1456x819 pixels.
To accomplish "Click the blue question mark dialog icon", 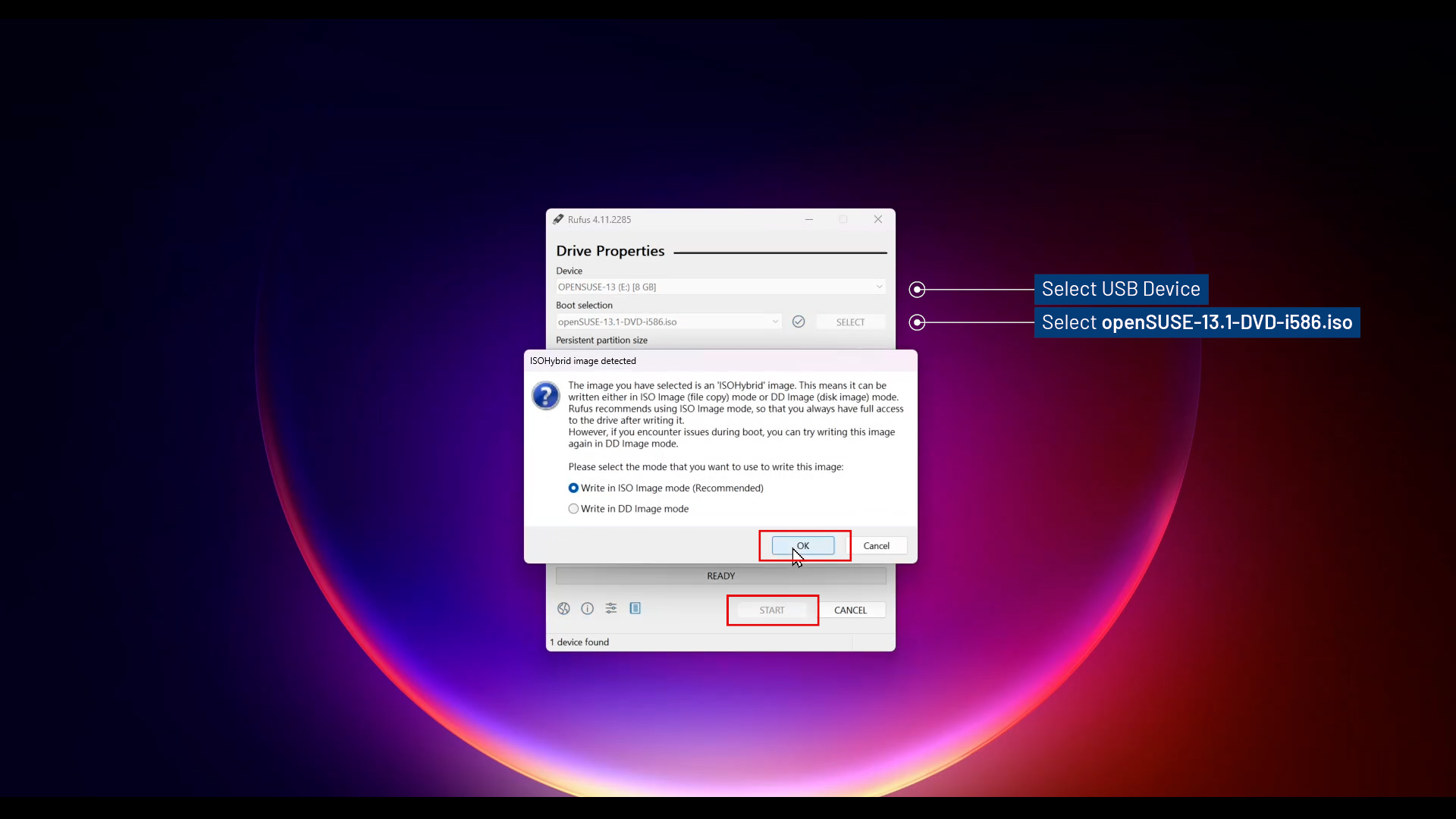I will click(x=545, y=396).
